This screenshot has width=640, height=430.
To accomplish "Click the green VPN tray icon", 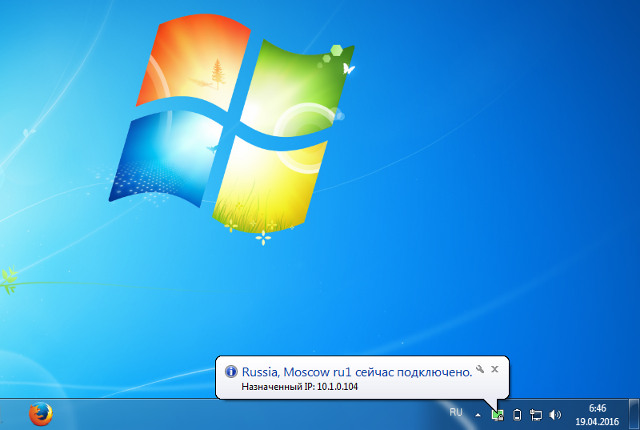I will 498,415.
